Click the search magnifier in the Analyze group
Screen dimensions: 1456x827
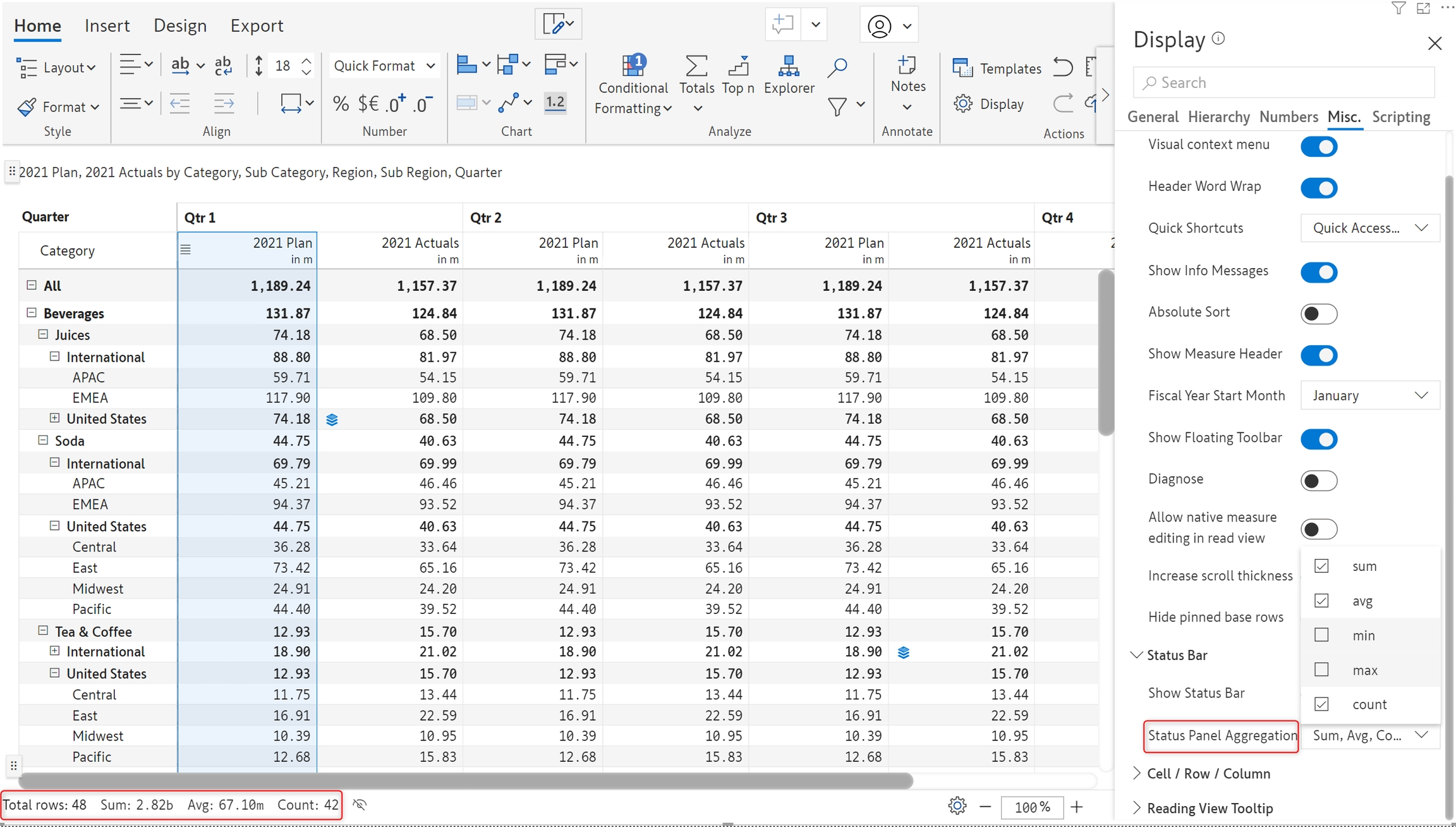click(x=837, y=67)
